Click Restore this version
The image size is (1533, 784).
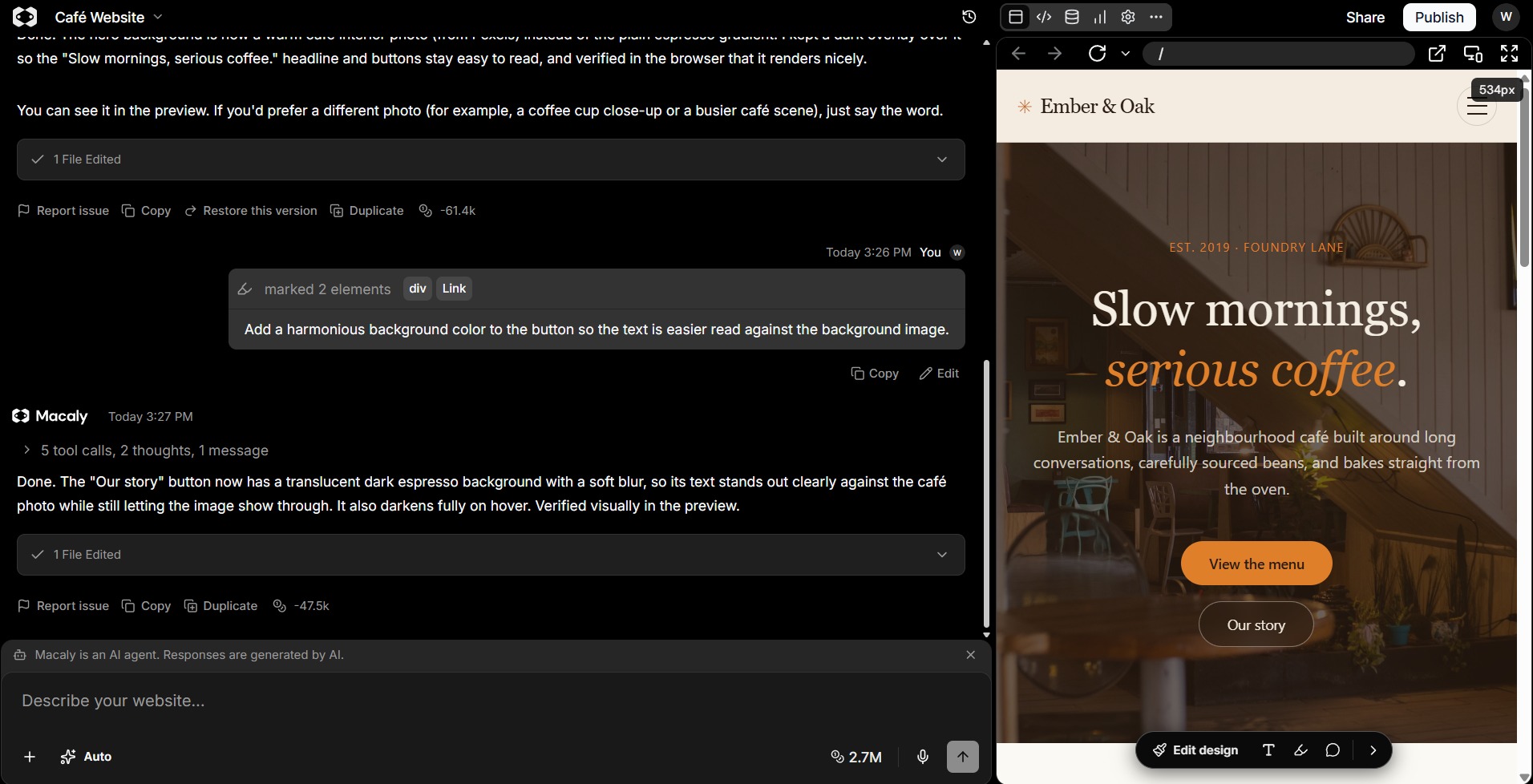point(251,211)
